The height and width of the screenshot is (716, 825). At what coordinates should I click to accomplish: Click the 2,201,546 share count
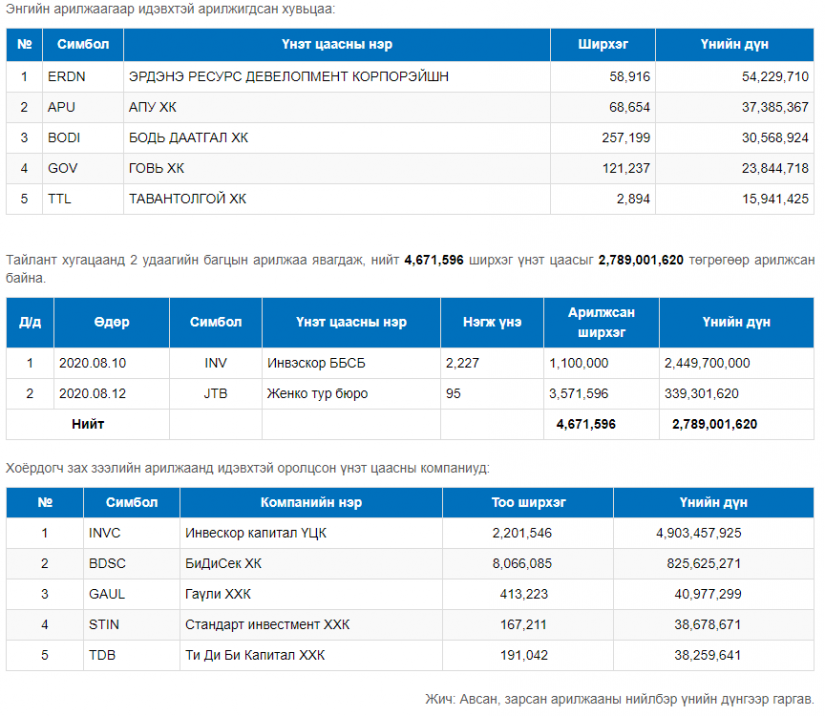point(522,533)
